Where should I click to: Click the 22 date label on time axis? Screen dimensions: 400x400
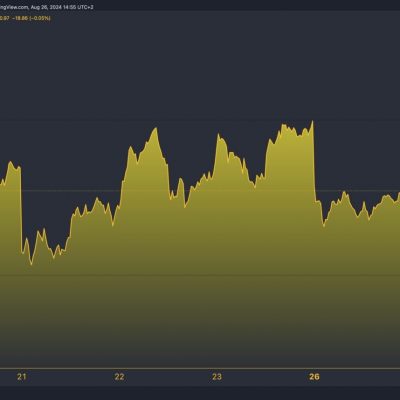(119, 377)
